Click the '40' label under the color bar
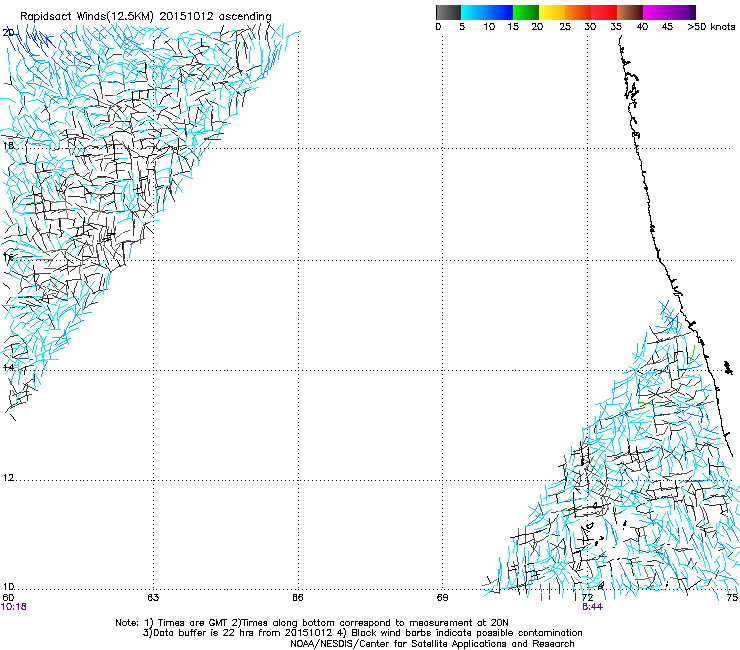The height and width of the screenshot is (650, 740). [x=642, y=26]
